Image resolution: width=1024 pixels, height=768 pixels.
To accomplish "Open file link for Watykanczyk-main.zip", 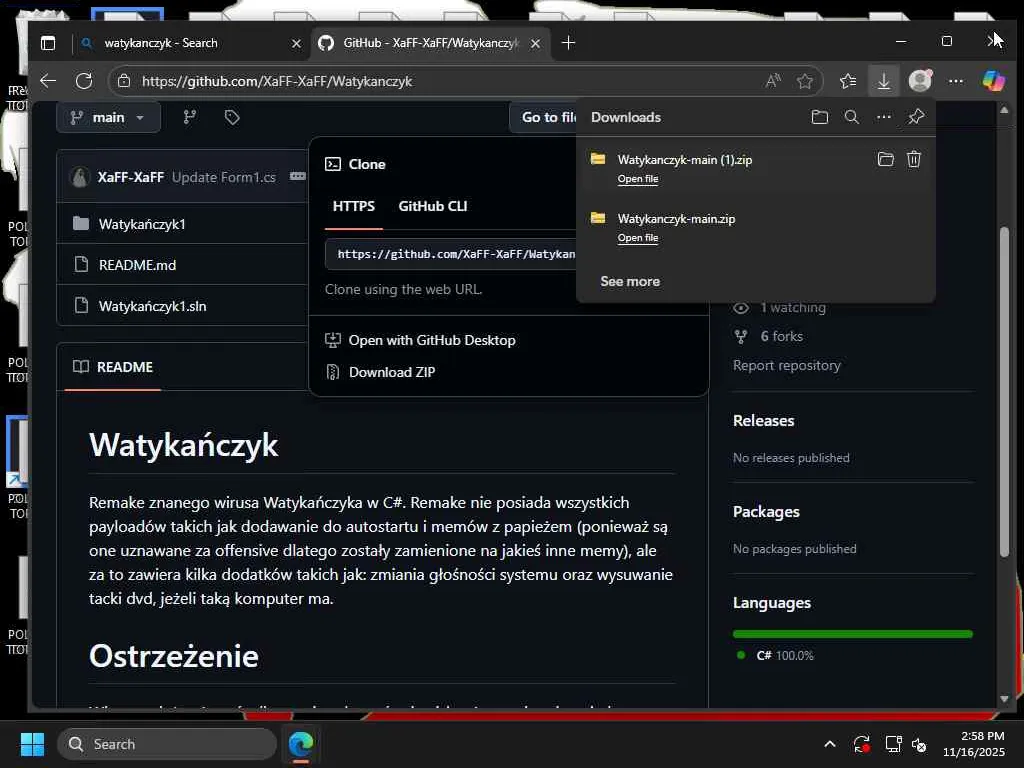I will [x=638, y=238].
